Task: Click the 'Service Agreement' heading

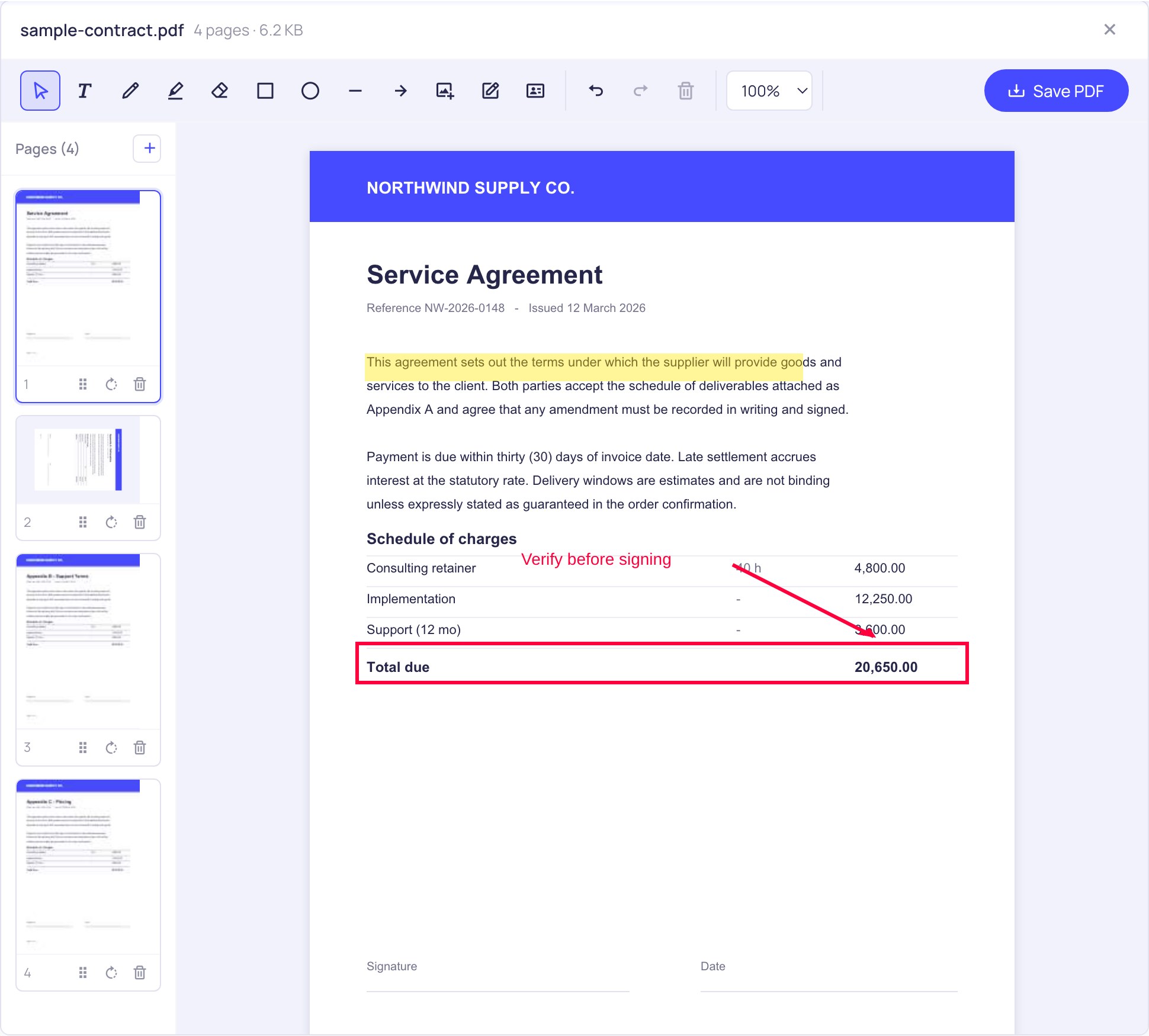Action: (484, 275)
